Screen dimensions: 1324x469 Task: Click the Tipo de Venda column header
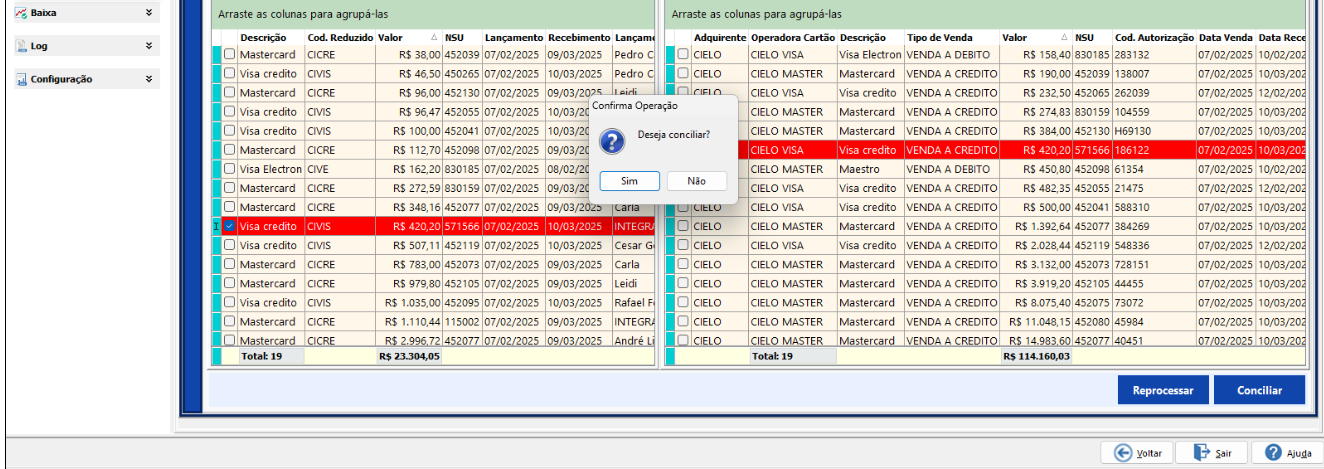951,37
